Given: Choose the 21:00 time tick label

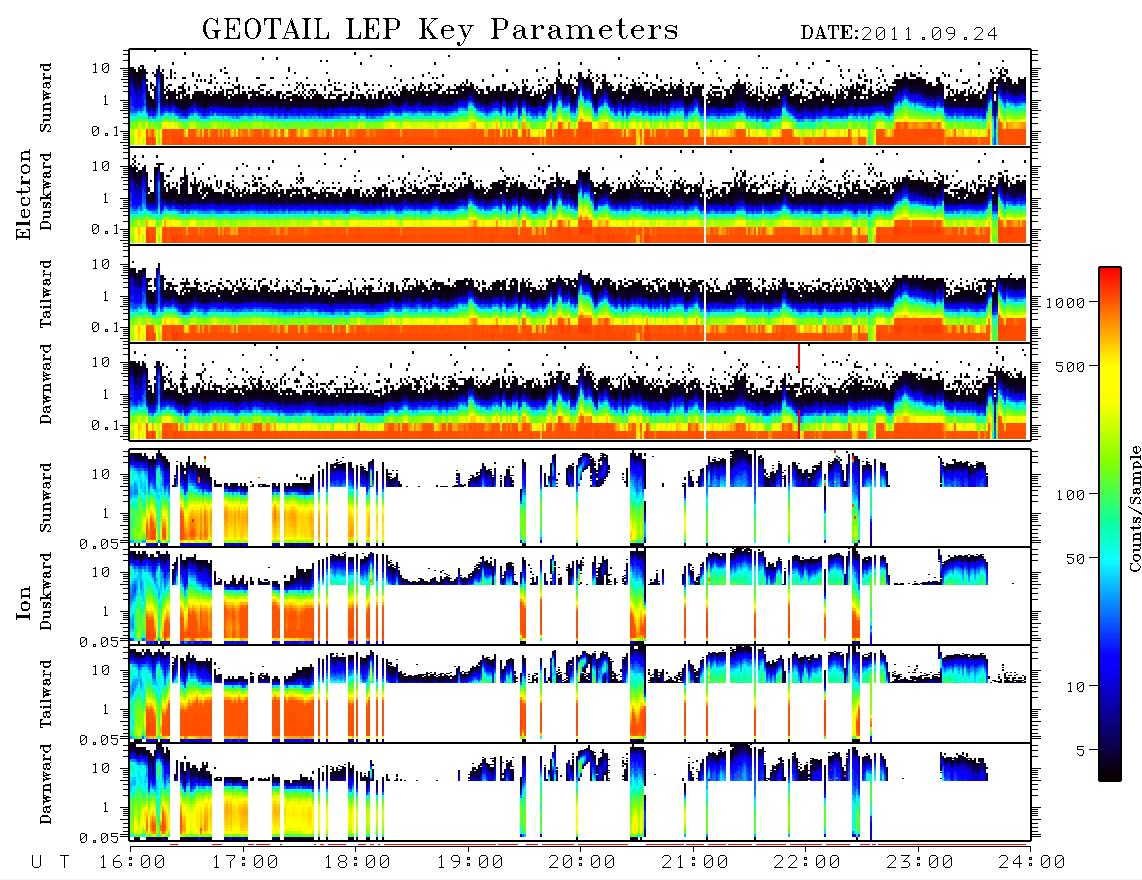Looking at the screenshot, I should tap(695, 862).
